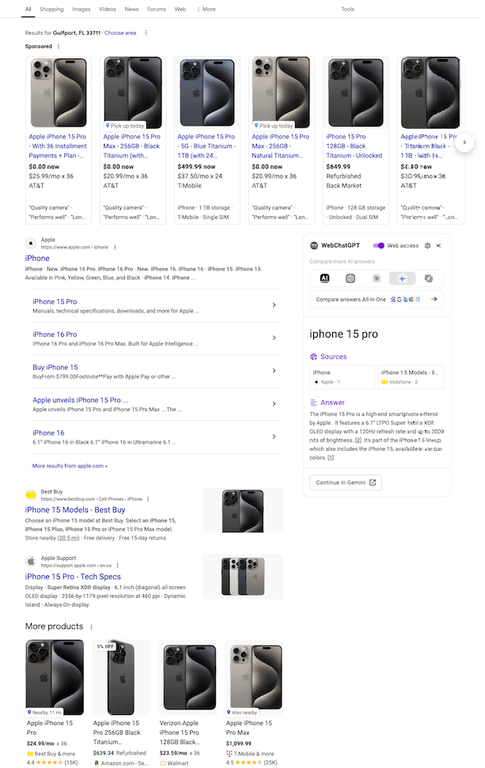Click the Buy iPhone 15 sitelink title

55,367
